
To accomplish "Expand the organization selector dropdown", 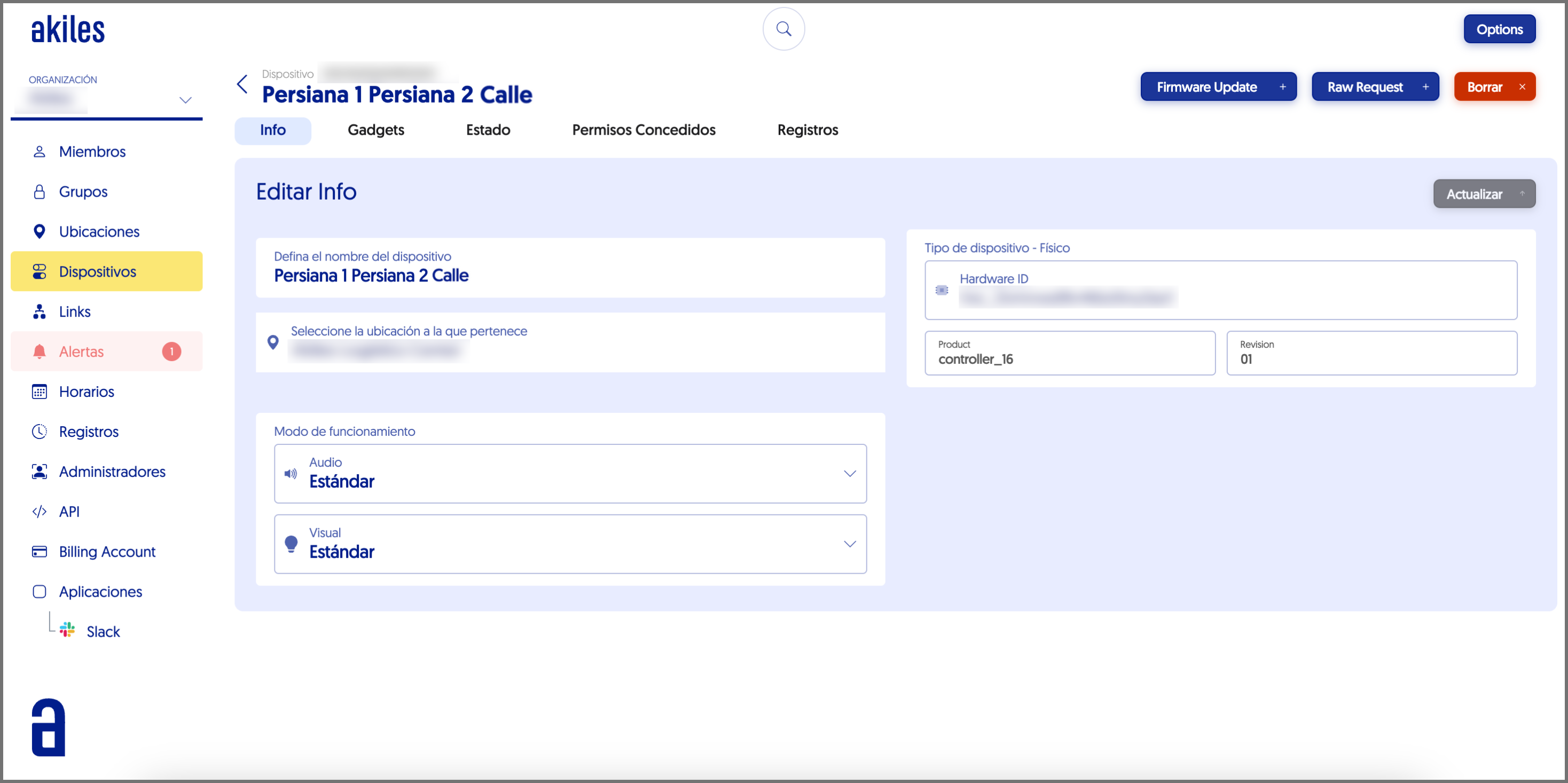I will (x=185, y=100).
